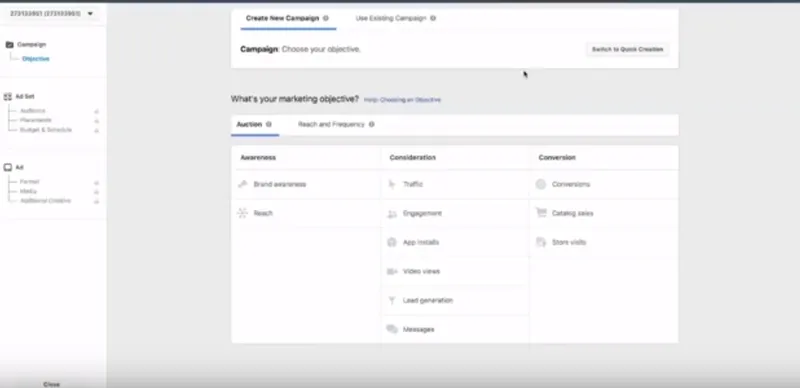Click lock icon next to Budget & Schedule
The image size is (800, 388).
coord(96,131)
